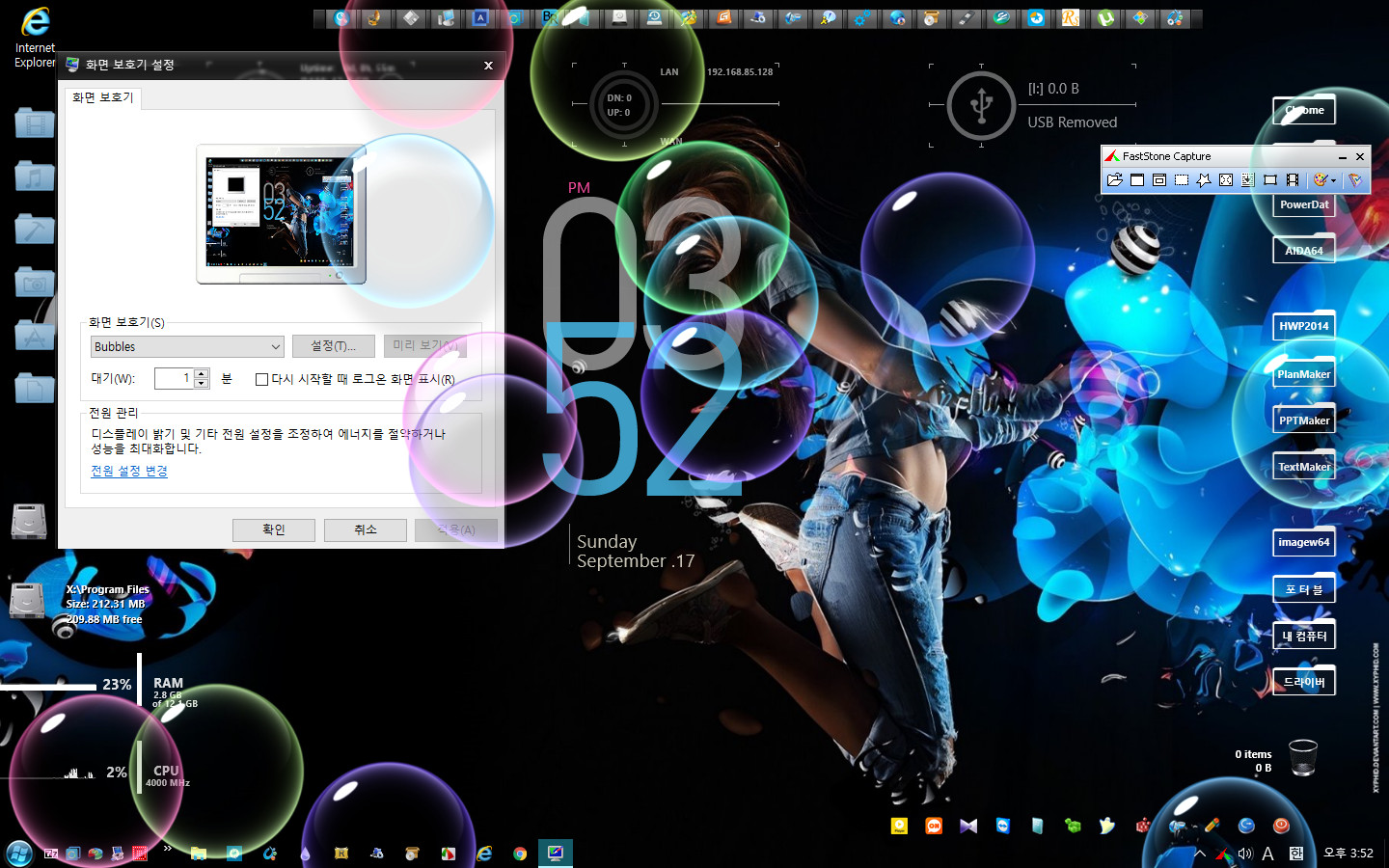This screenshot has width=1389, height=868.
Task: Open Chrome from the taskbar
Action: [520, 854]
